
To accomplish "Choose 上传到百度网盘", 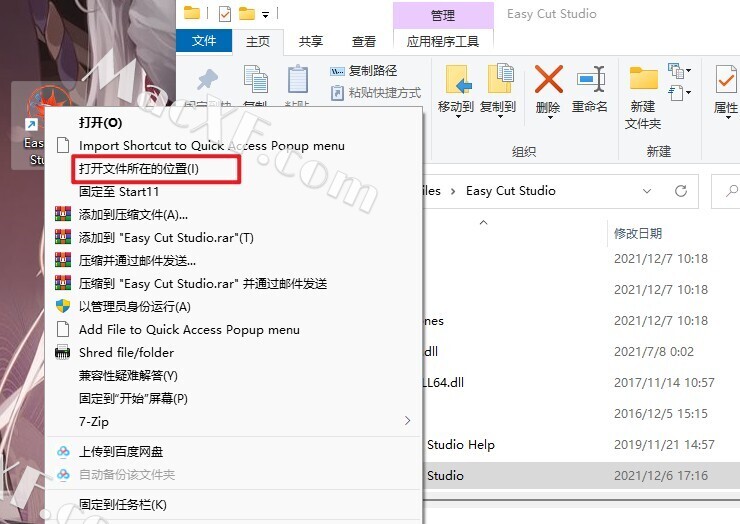I will pos(234,452).
